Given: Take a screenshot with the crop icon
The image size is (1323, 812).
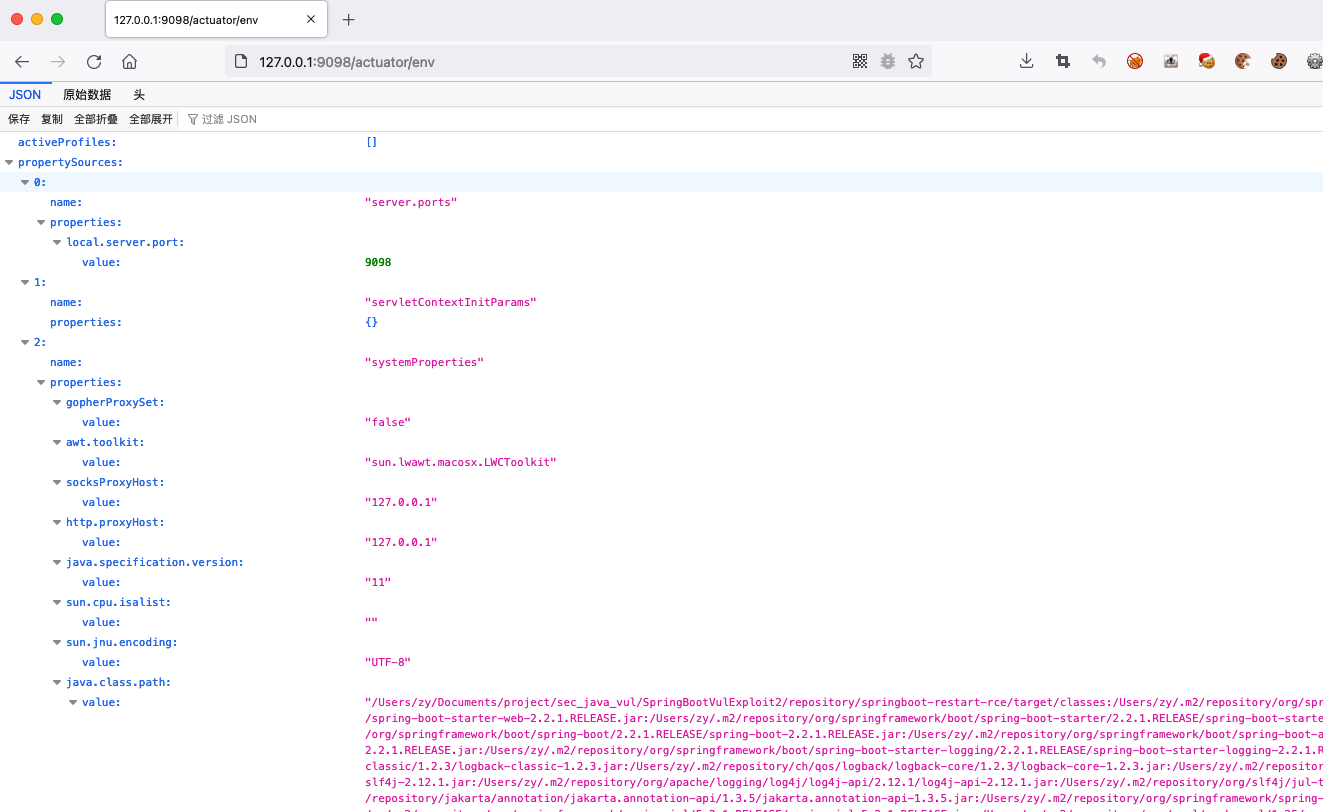Looking at the screenshot, I should [1063, 61].
